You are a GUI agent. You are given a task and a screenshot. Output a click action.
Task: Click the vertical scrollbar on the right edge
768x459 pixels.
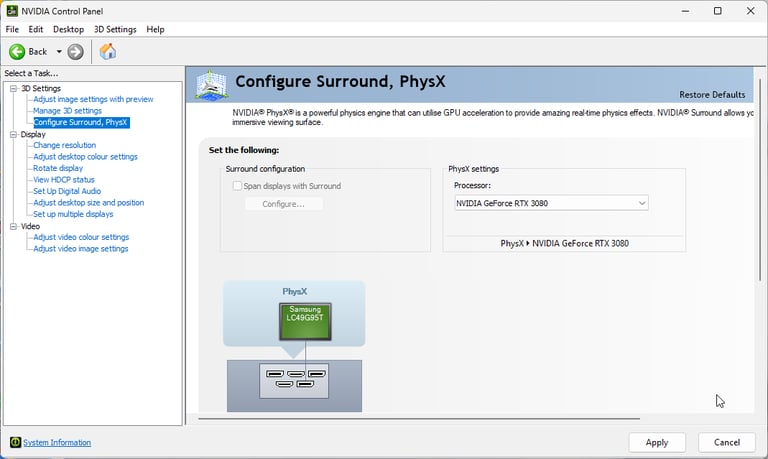[760, 179]
